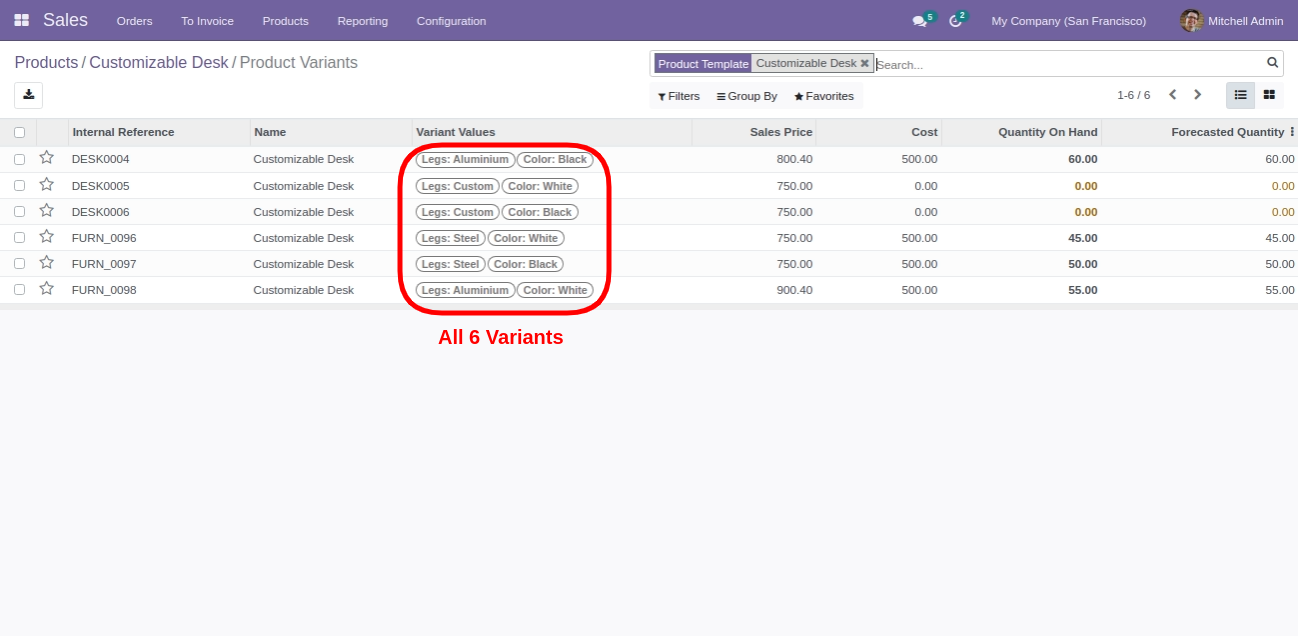1298x636 pixels.
Task: Switch to kanban view icon
Action: (1269, 95)
